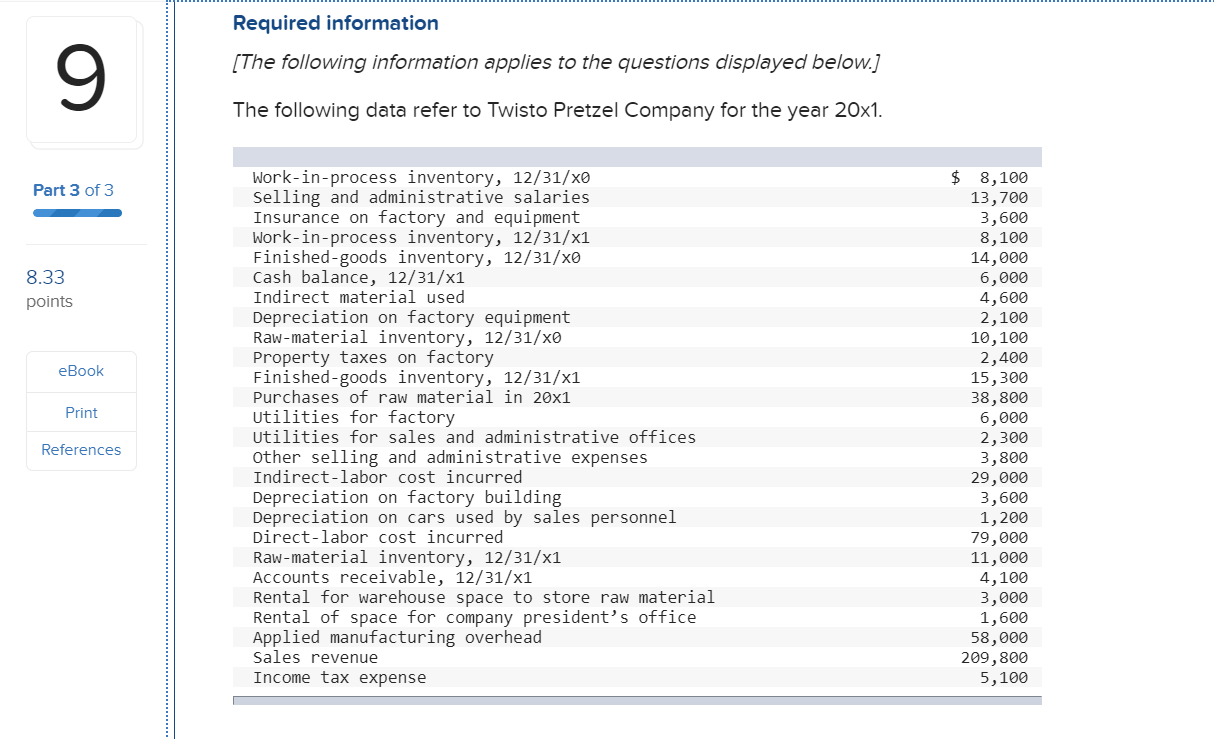
Task: Click Rental of space for president's office
Action: (474, 617)
